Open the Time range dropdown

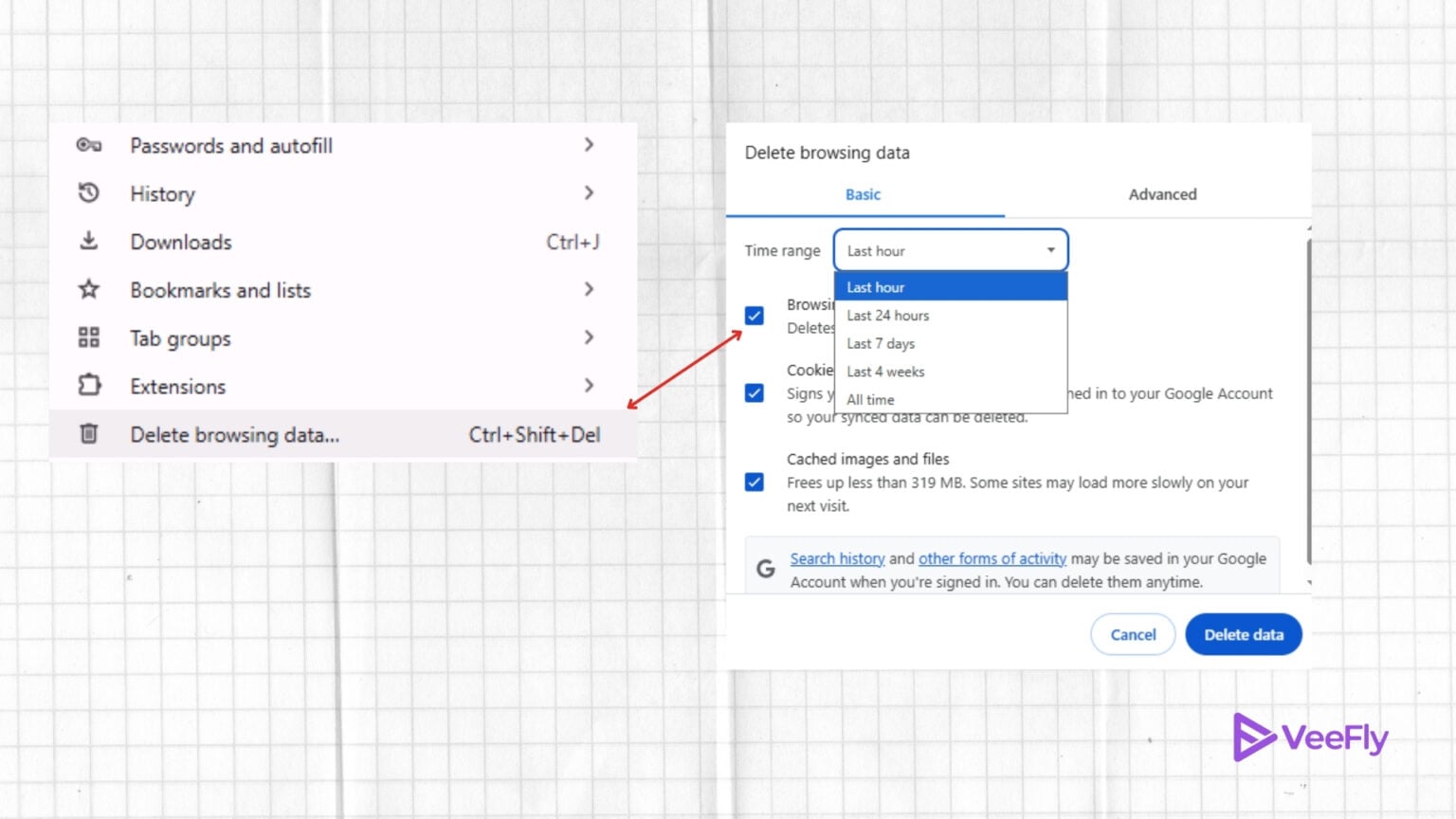950,249
